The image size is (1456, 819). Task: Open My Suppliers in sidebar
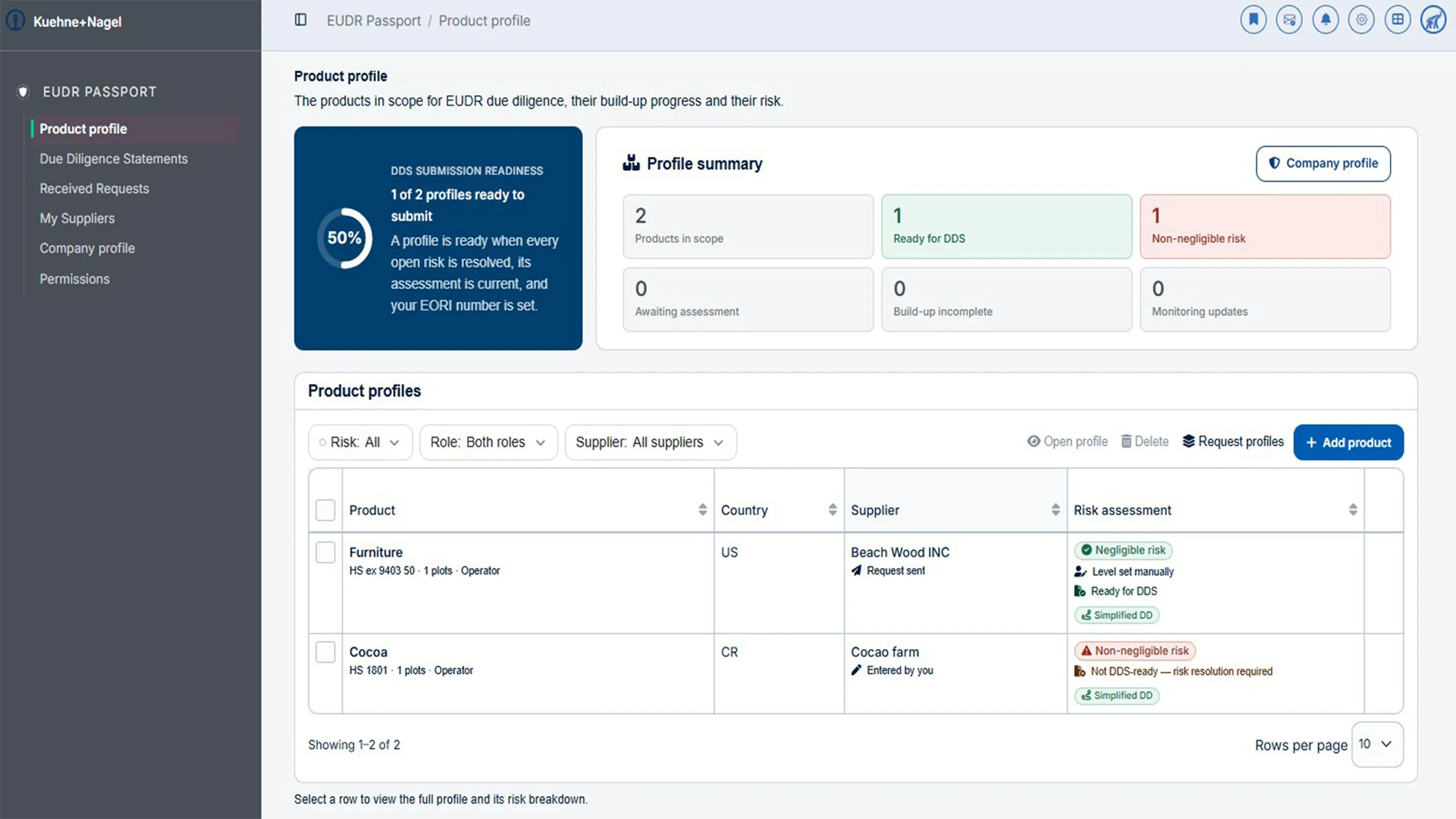[77, 219]
